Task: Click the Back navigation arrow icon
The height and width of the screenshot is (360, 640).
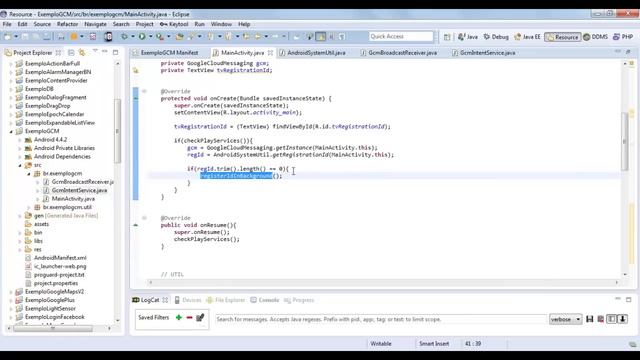Action: pos(258,37)
